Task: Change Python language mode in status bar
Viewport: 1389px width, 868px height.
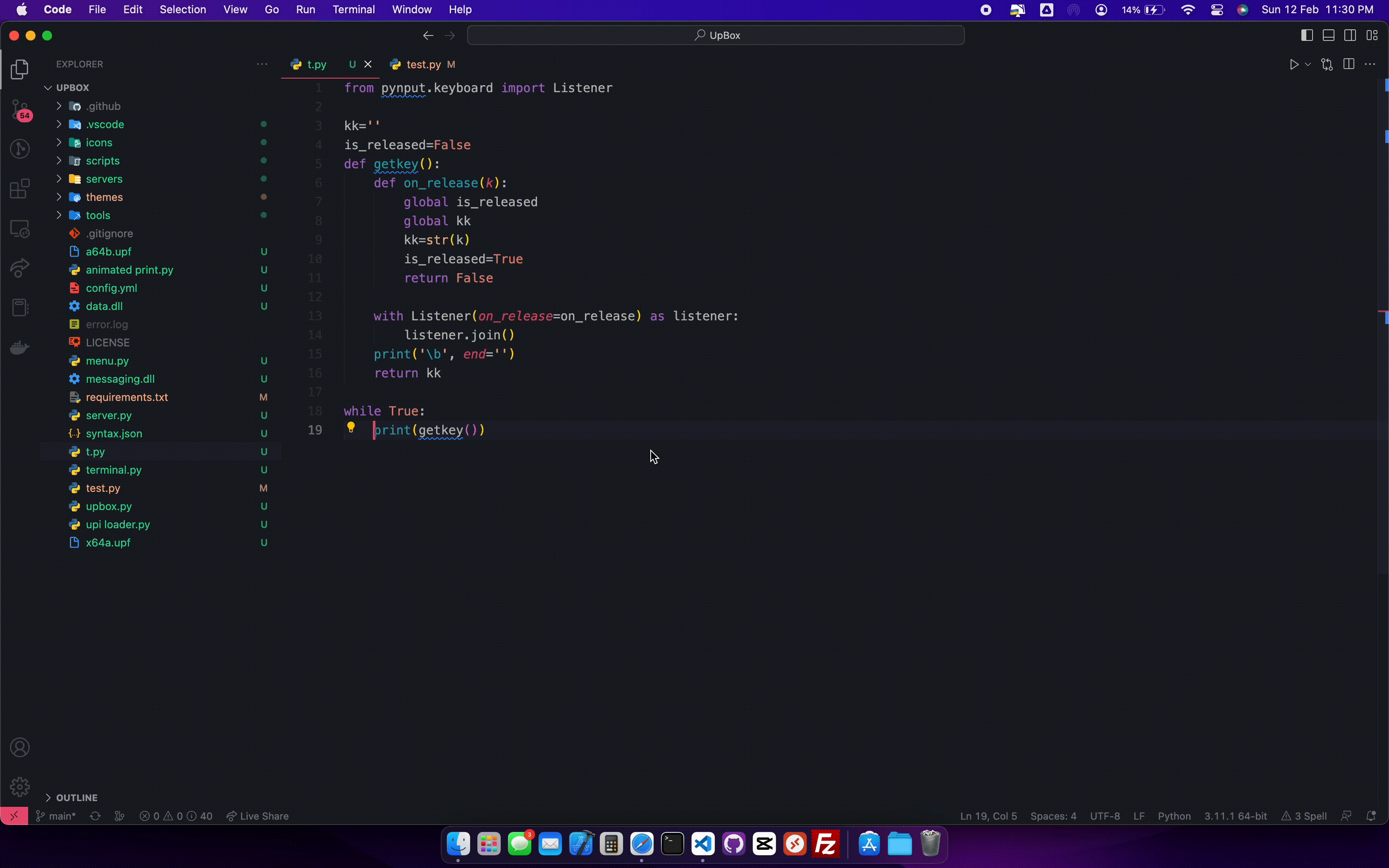Action: pyautogui.click(x=1174, y=816)
